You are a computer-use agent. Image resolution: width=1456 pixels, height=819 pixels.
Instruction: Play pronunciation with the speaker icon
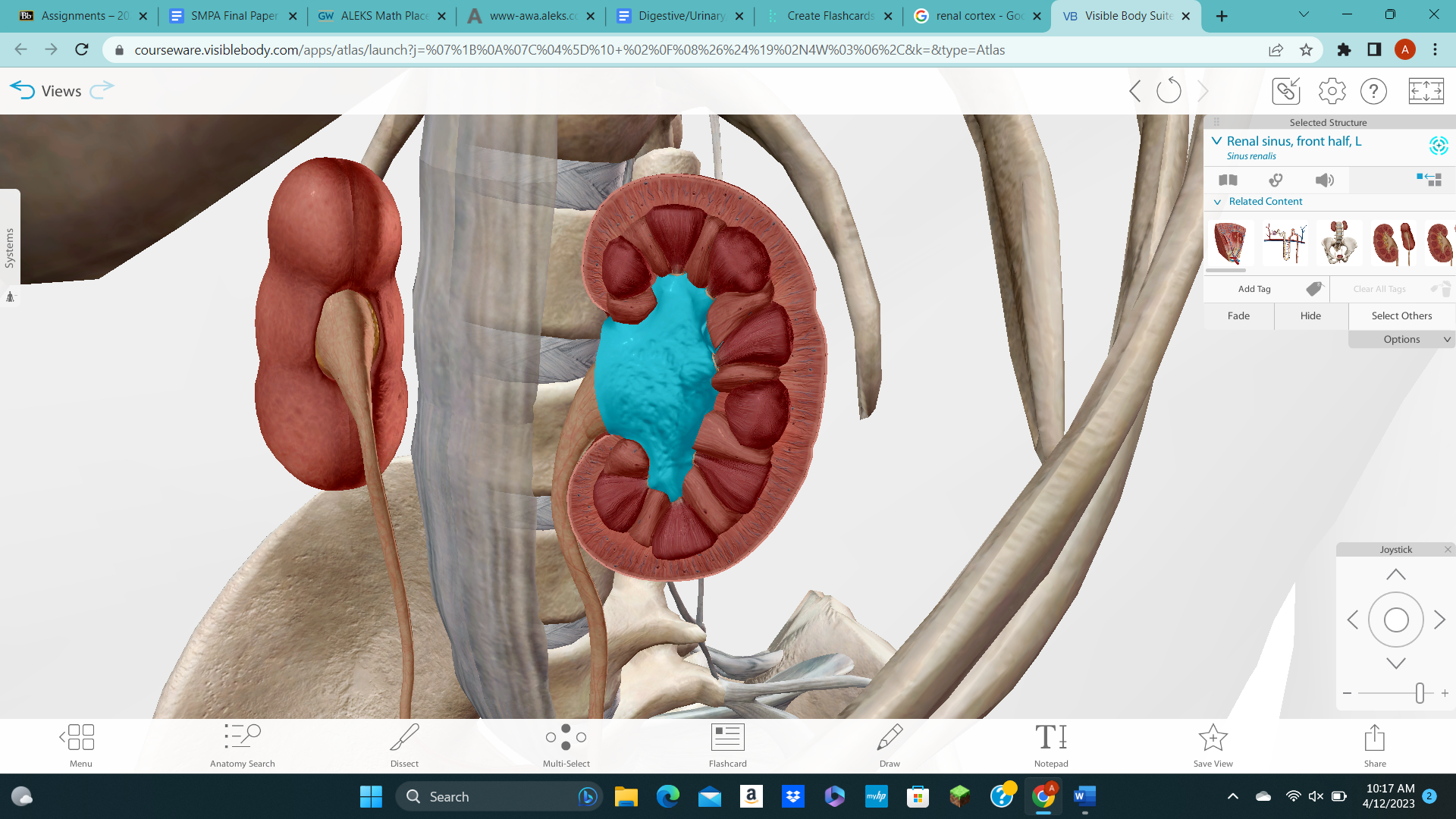point(1325,180)
